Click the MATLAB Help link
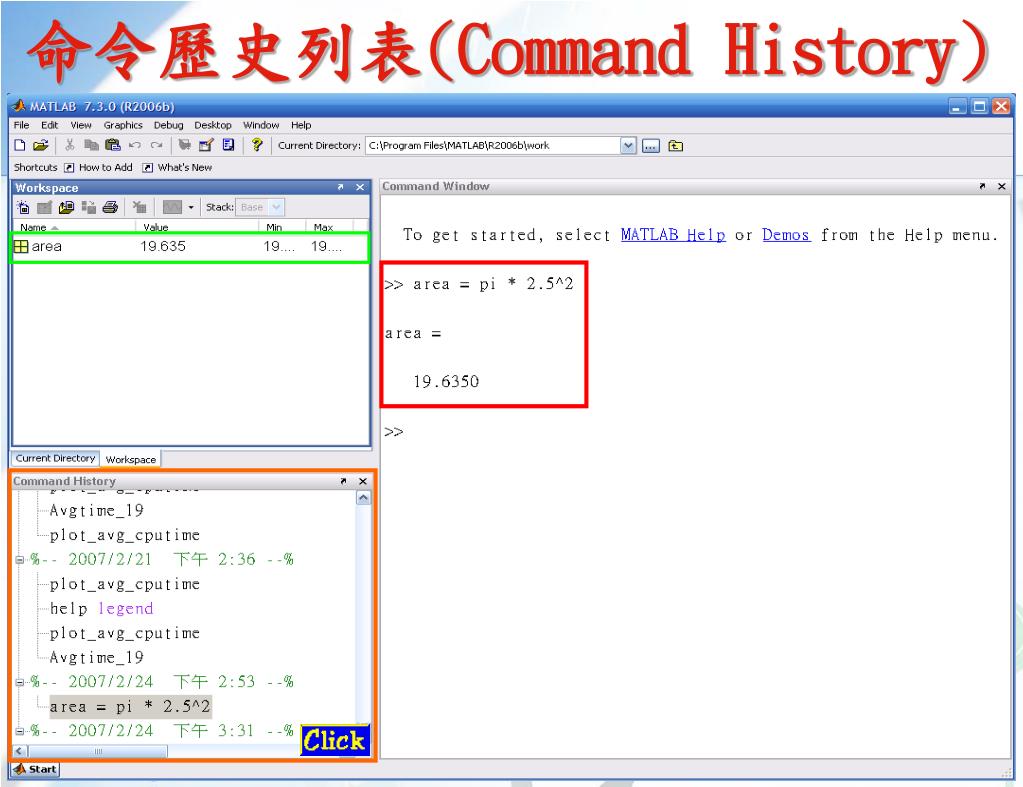1023x787 pixels. click(x=673, y=235)
